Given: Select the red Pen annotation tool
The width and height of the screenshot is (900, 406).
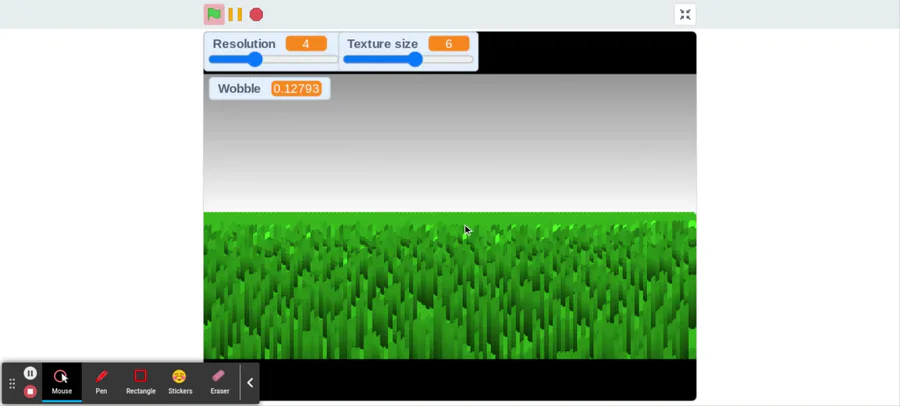Looking at the screenshot, I should point(101,382).
